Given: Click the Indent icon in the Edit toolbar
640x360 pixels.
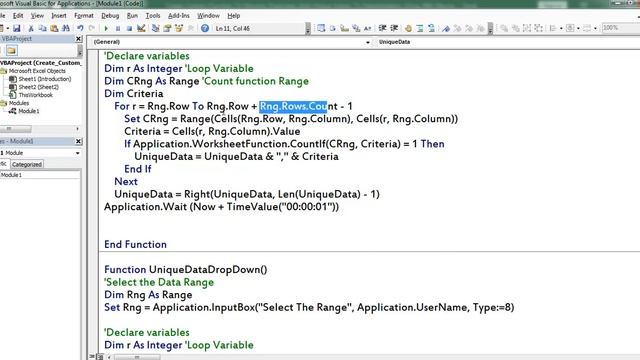Looking at the screenshot, I should [382, 28].
